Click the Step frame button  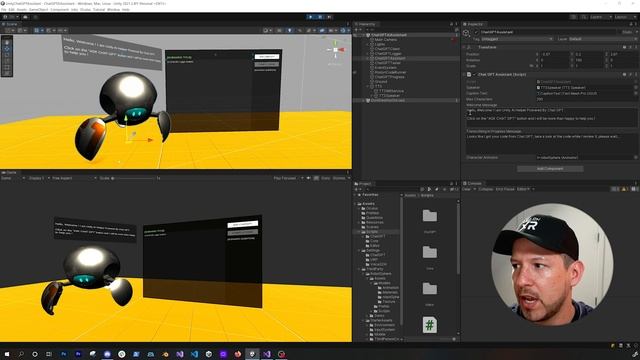click(x=329, y=17)
